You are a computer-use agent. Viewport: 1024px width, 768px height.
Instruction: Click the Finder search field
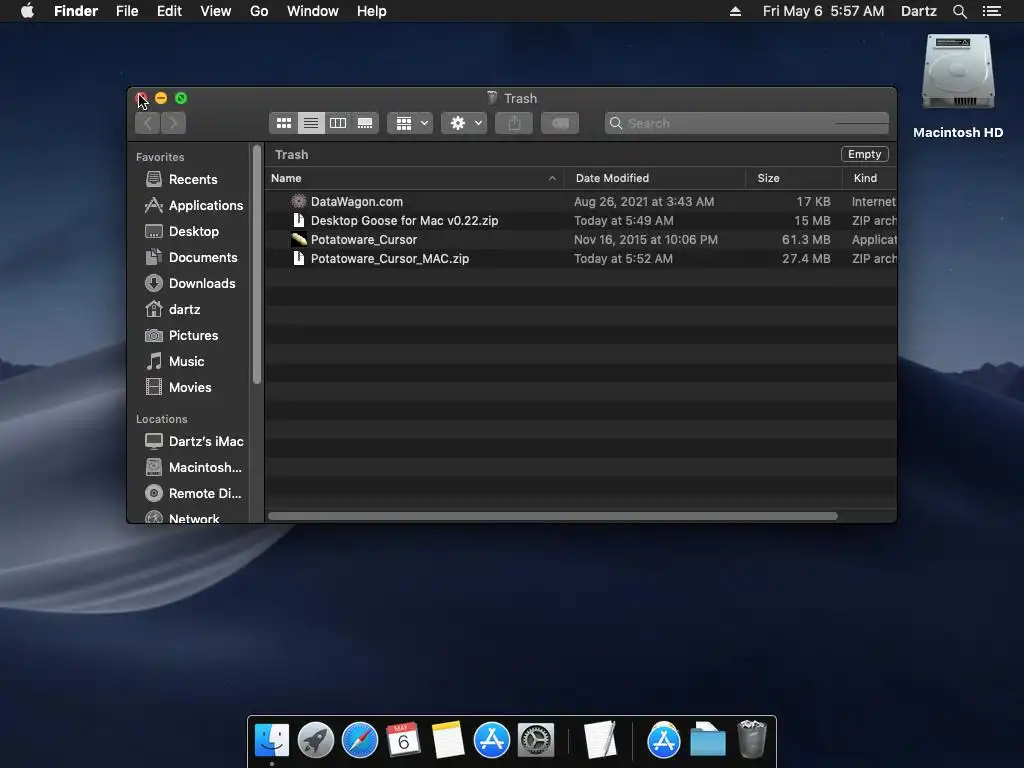coord(746,123)
